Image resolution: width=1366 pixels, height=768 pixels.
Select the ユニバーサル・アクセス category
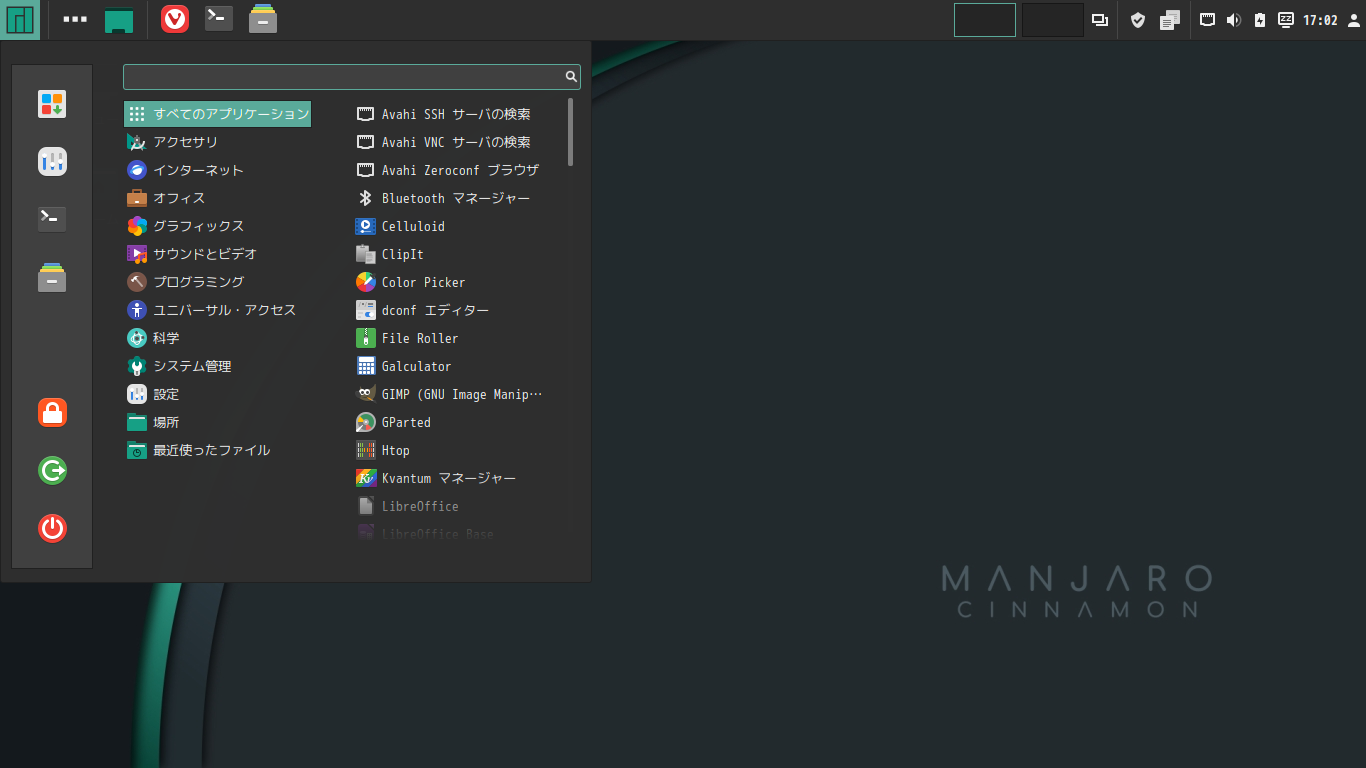[x=217, y=310]
